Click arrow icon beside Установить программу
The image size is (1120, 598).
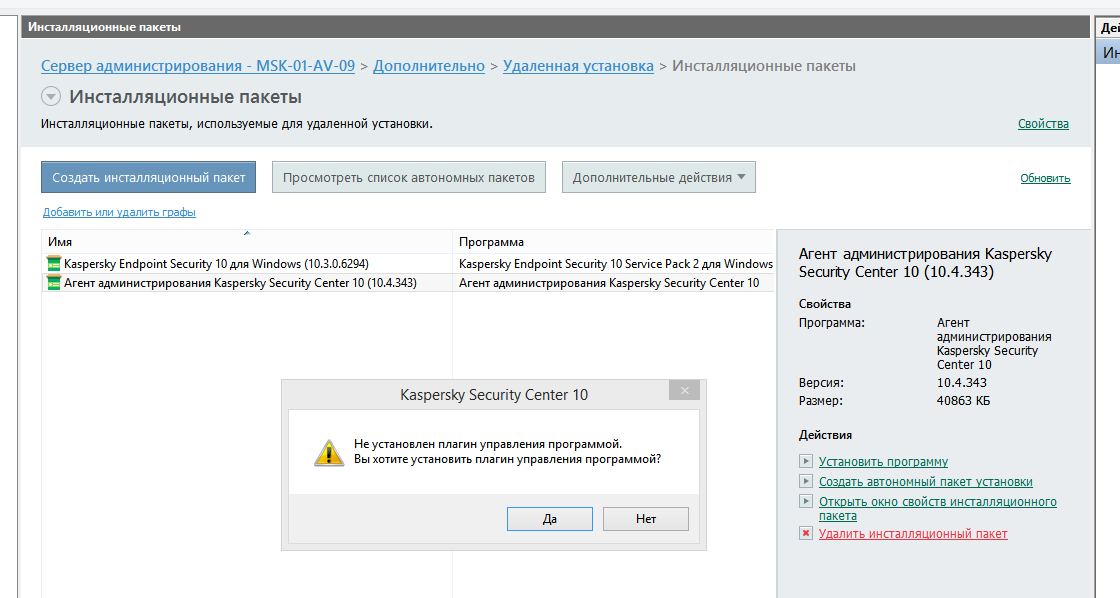[x=806, y=461]
